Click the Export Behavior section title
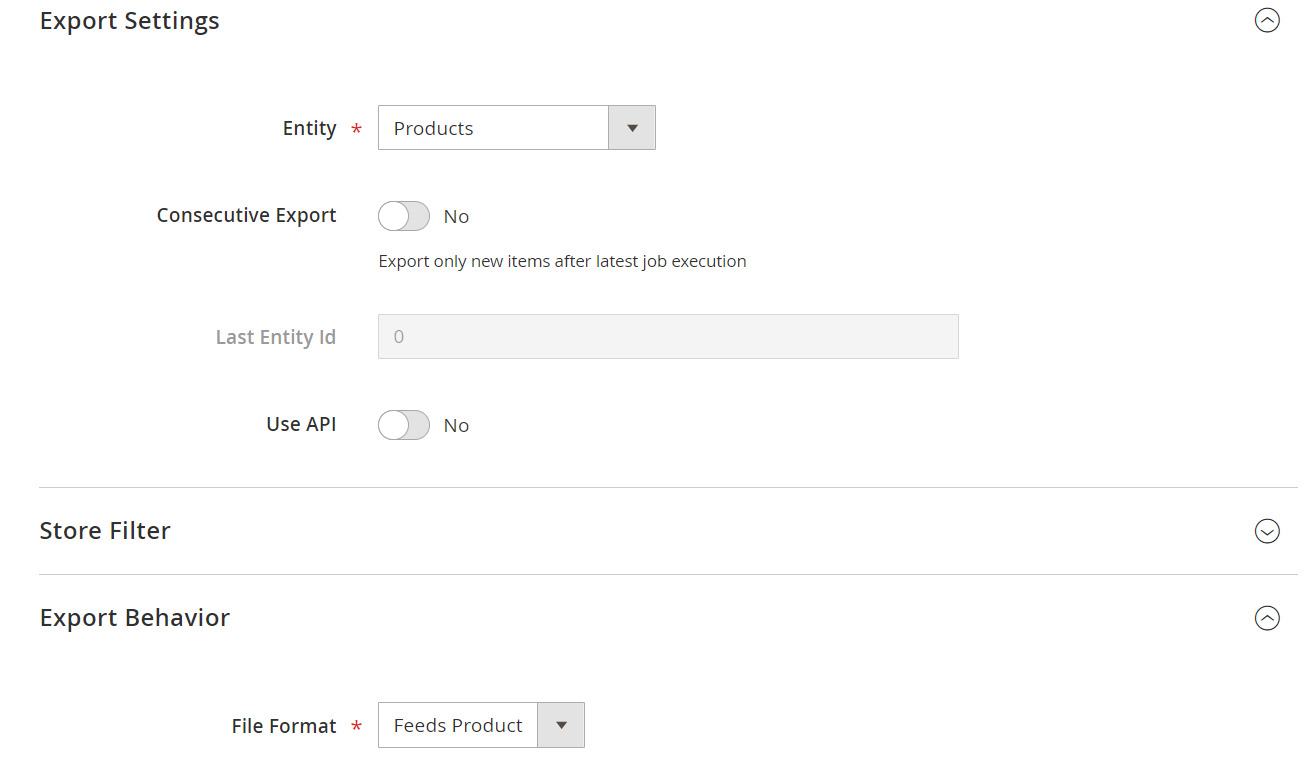The image size is (1310, 769). pos(135,618)
